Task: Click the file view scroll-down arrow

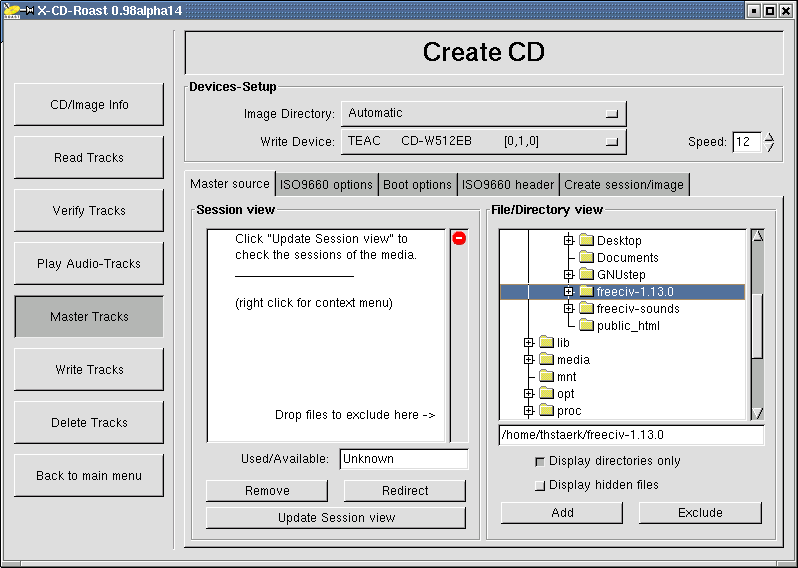Action: 758,413
